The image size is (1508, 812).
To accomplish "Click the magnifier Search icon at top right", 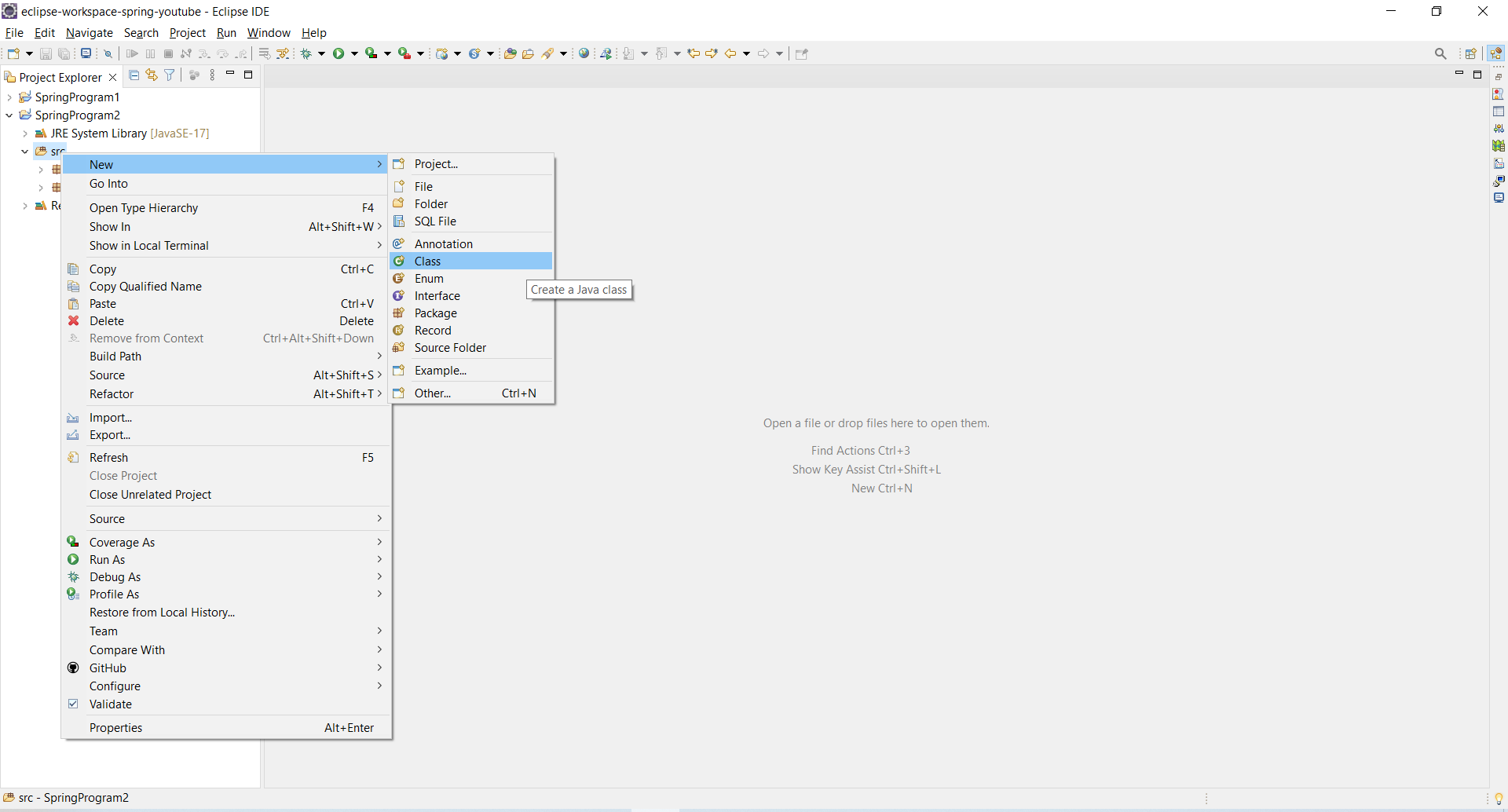I will pyautogui.click(x=1440, y=53).
